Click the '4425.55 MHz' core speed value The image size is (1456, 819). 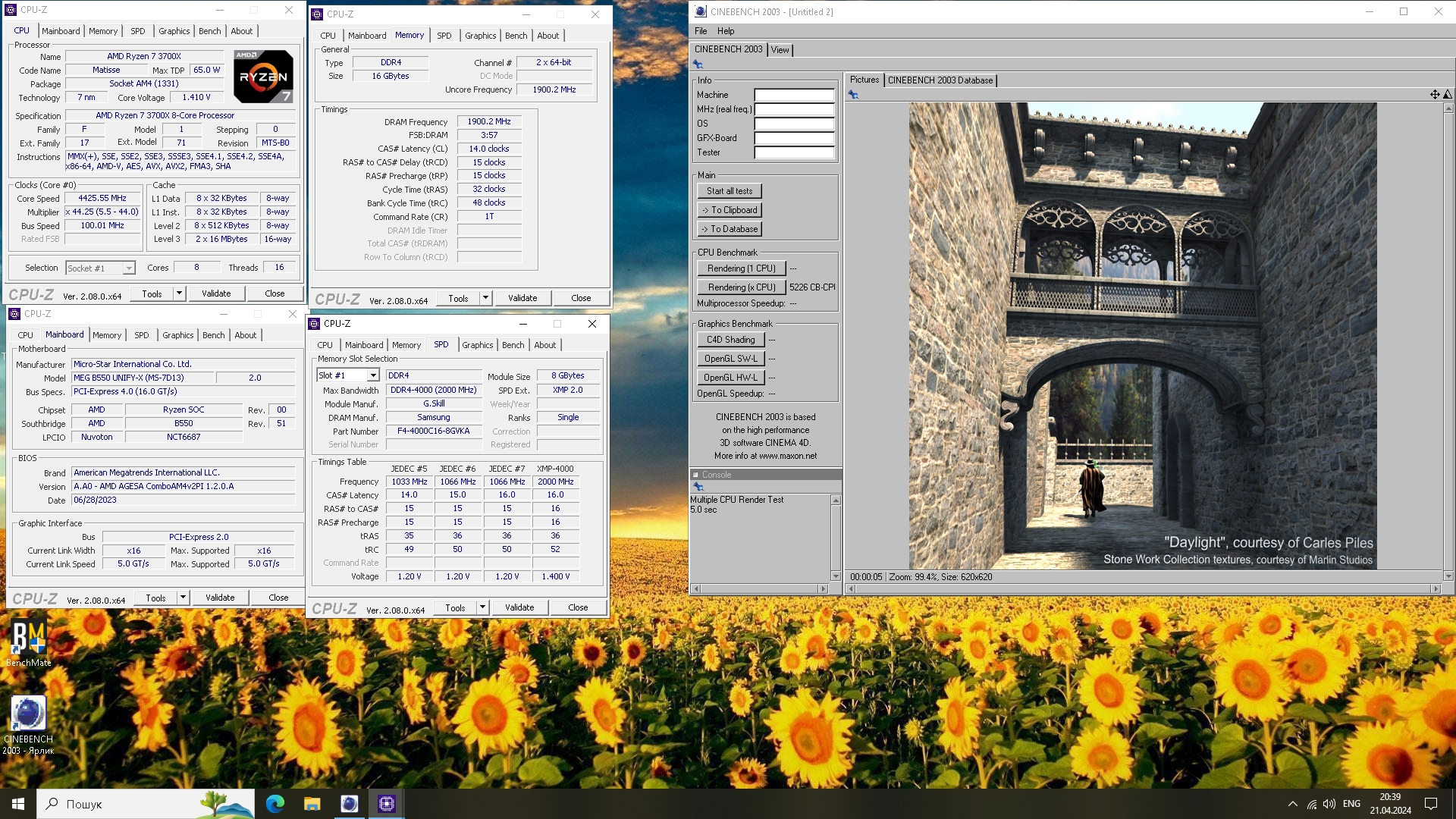click(x=102, y=198)
